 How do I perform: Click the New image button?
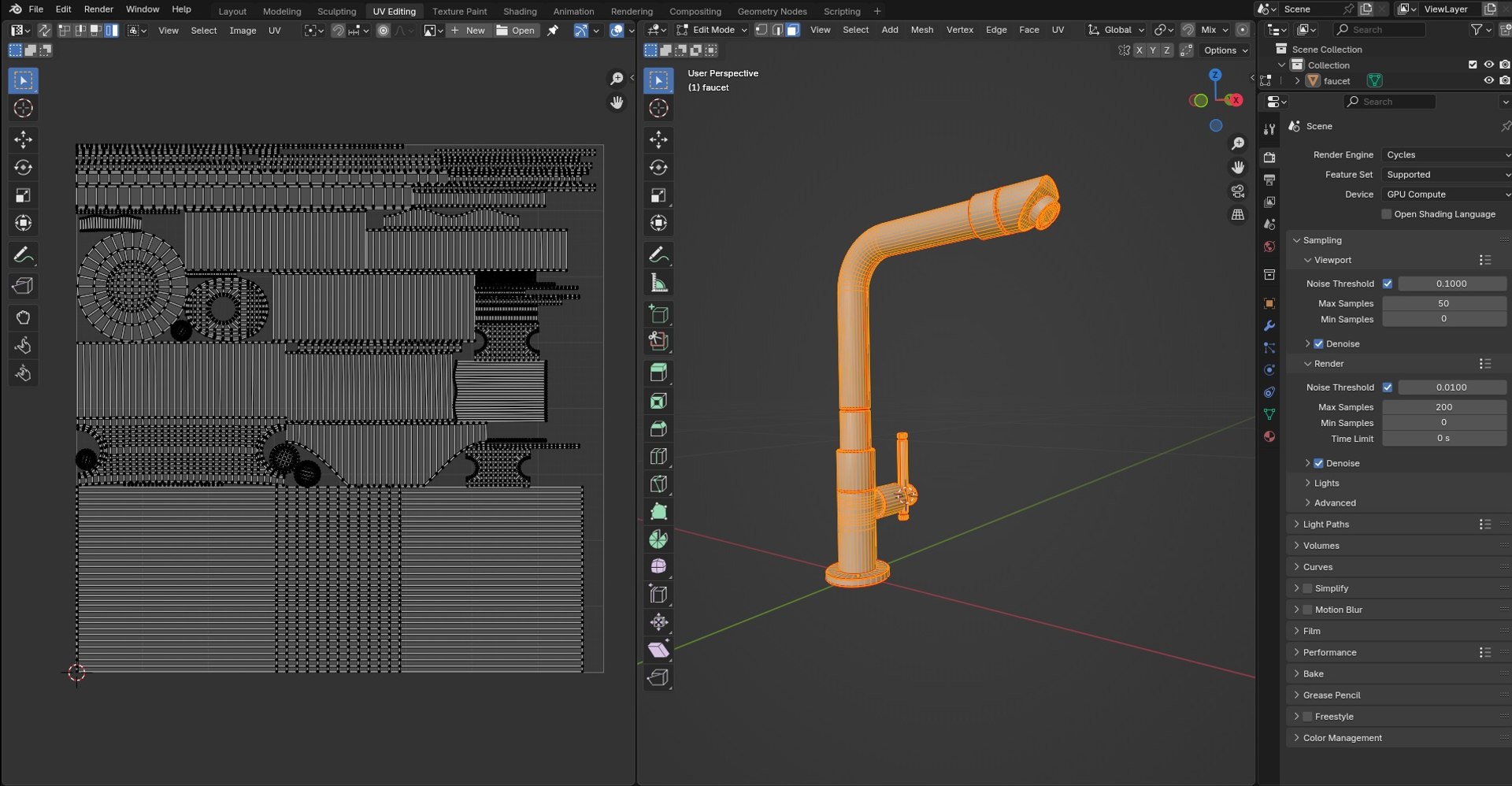(x=469, y=30)
